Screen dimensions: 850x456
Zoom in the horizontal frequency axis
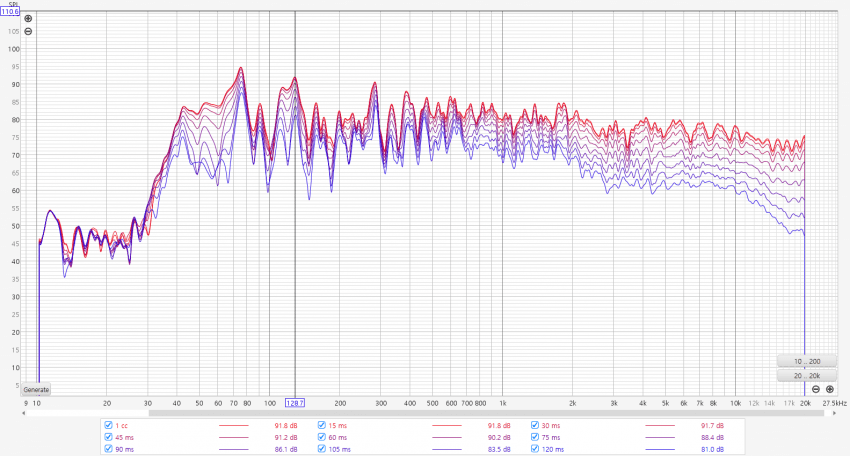tap(830, 389)
